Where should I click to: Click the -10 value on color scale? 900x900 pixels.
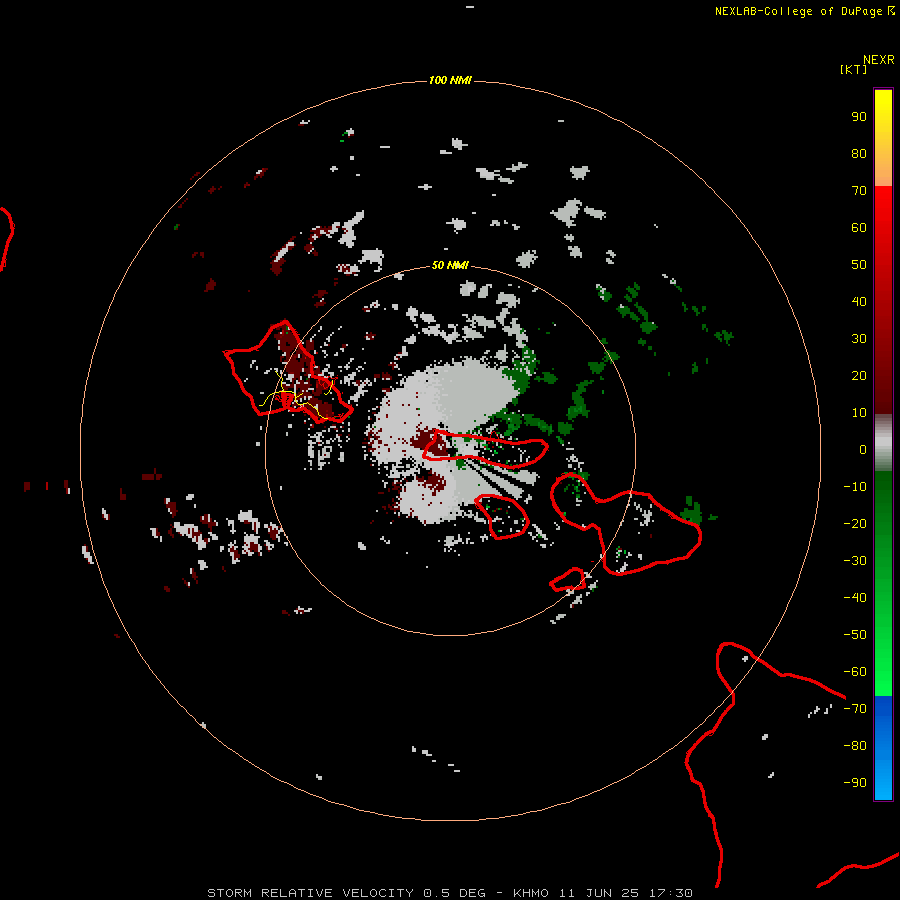coord(855,487)
